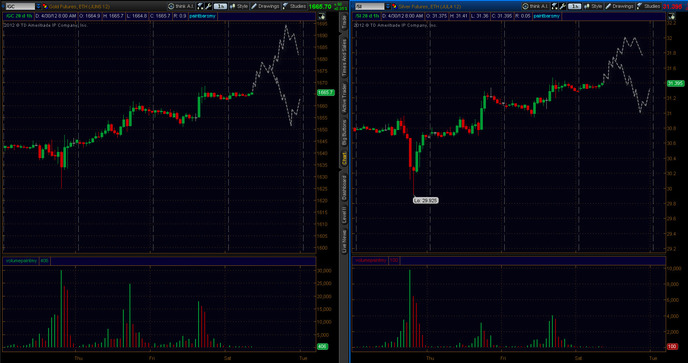
Task: Open Drawings tools on Gold Futures chart
Action: tap(265, 6)
